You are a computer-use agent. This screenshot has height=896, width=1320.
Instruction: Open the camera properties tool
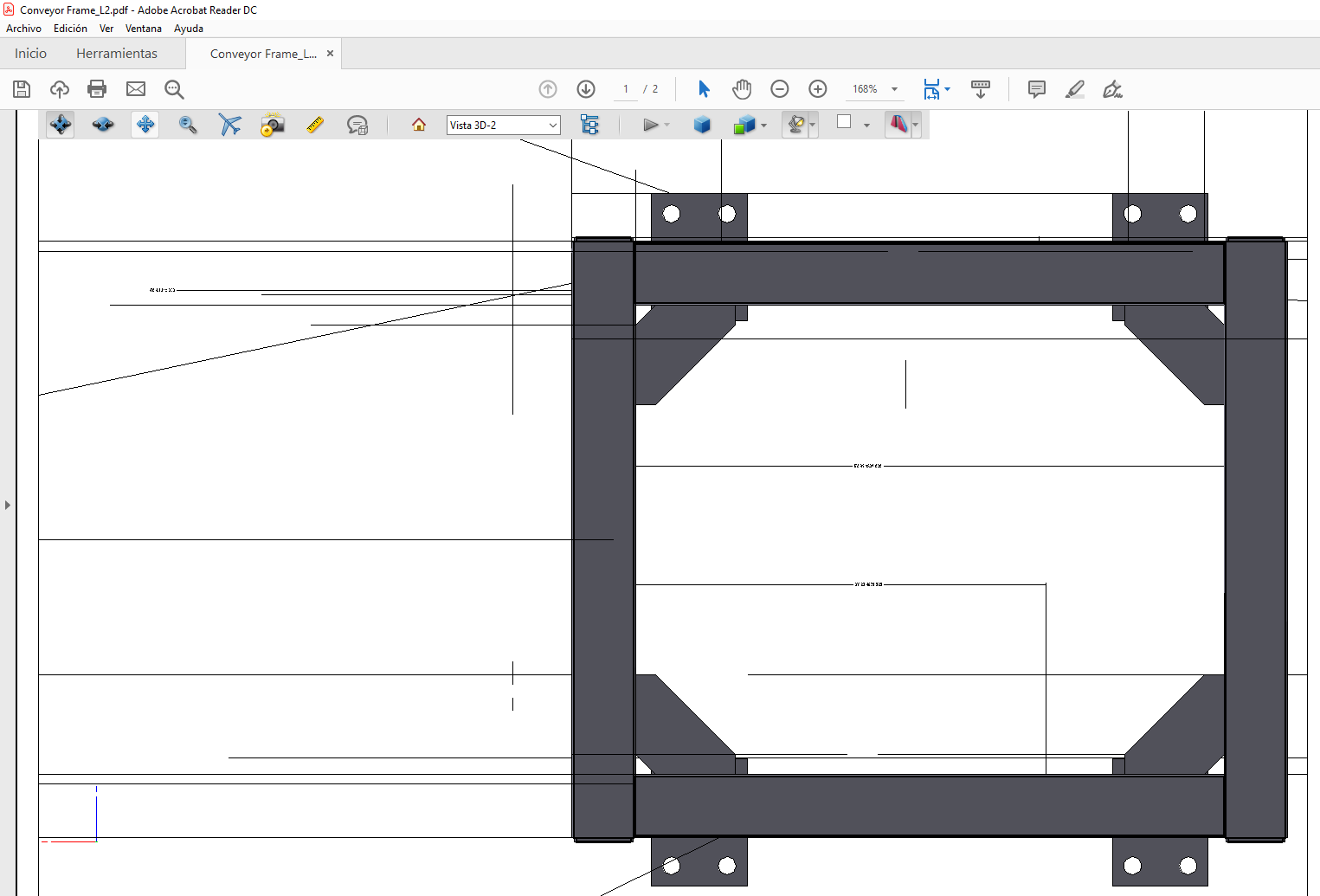(x=272, y=124)
